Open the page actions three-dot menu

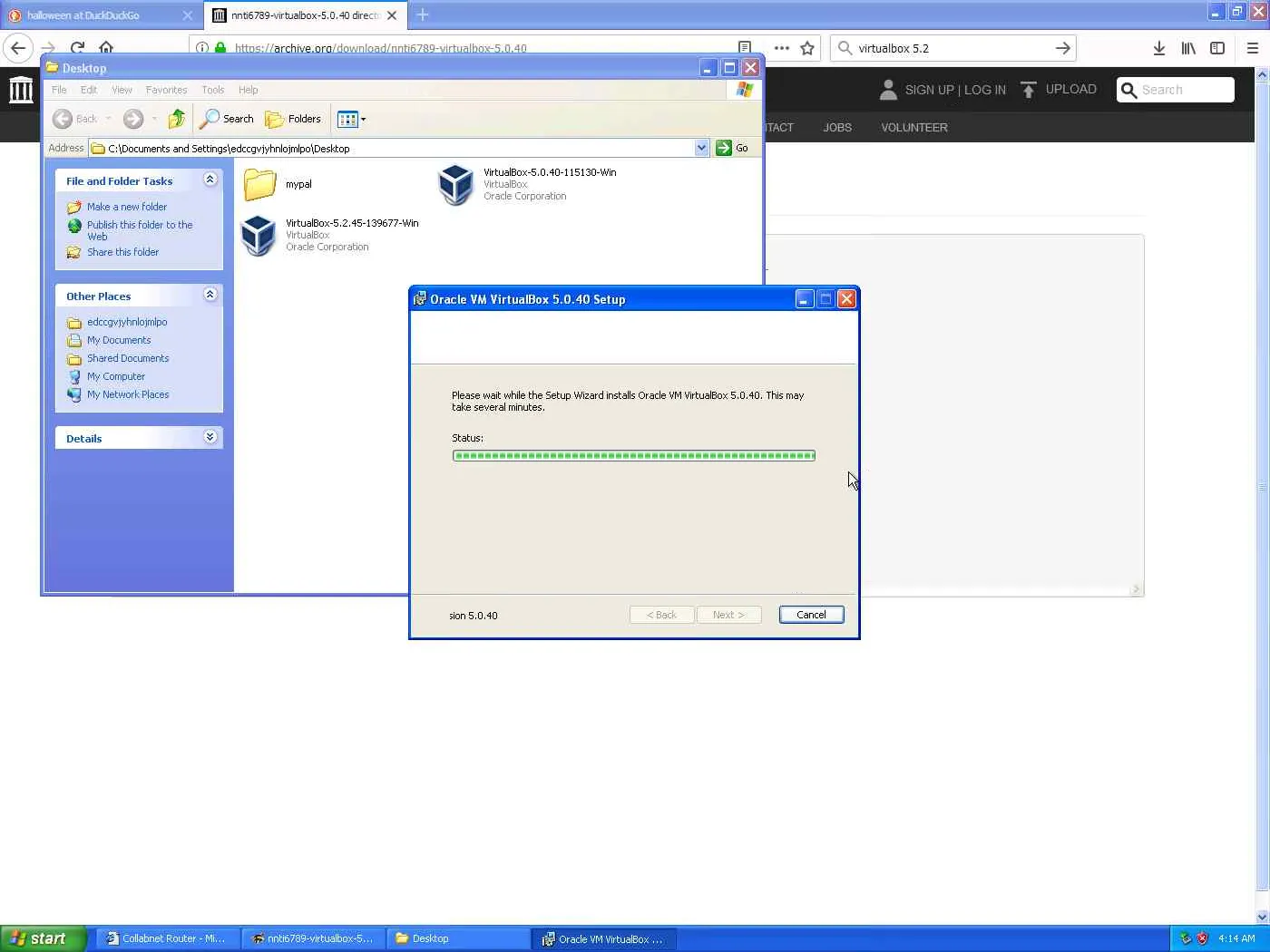tap(781, 48)
